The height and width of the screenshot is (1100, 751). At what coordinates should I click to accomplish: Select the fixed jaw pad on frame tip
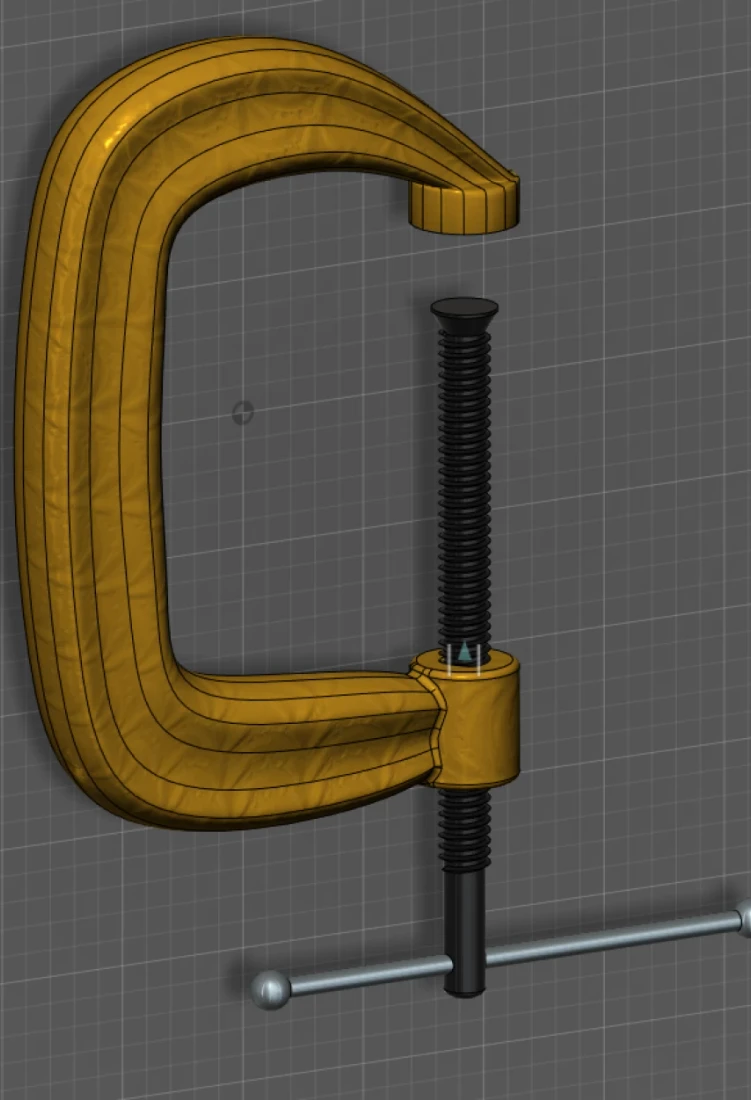[x=464, y=208]
